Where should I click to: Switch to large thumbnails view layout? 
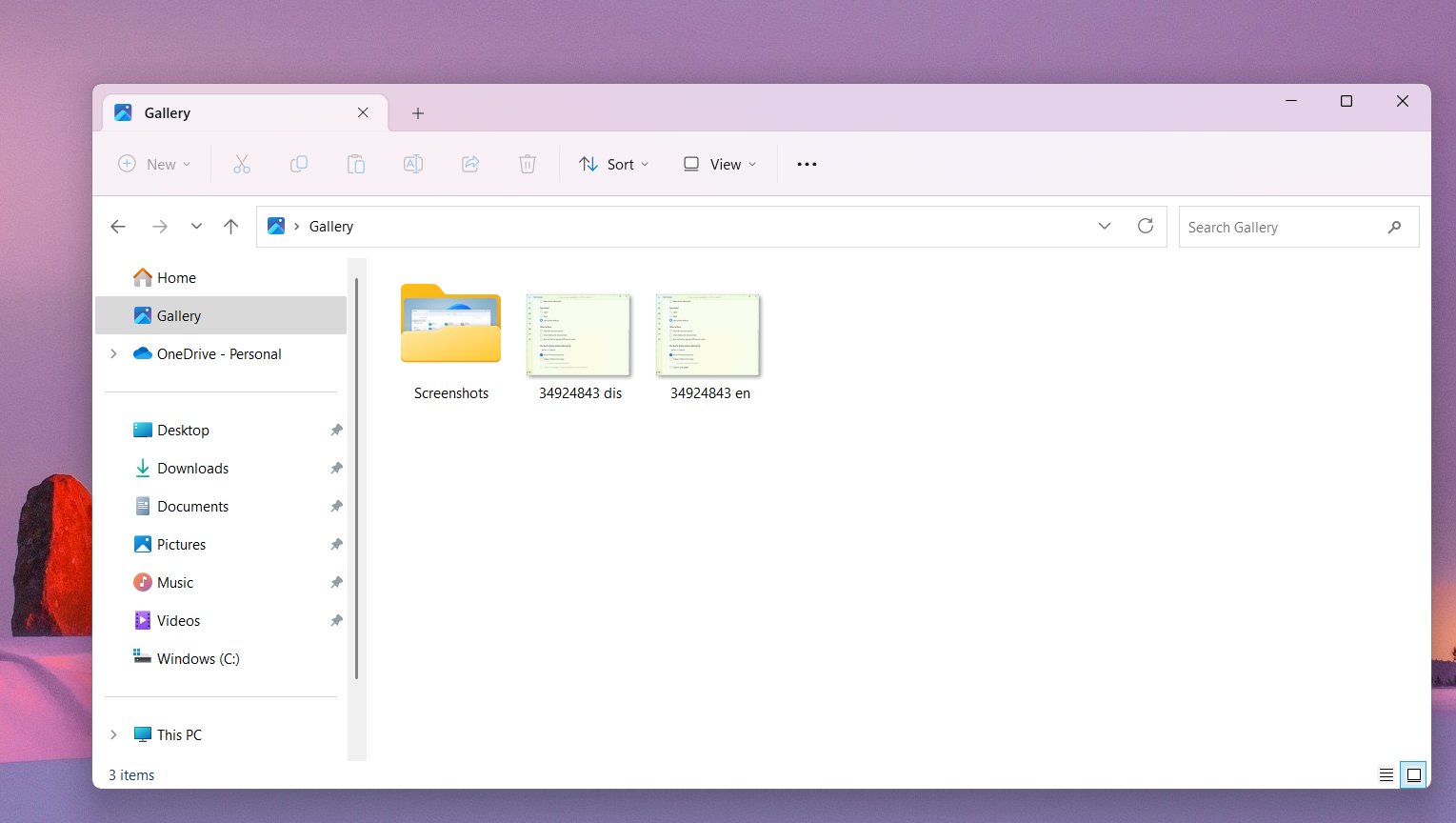(x=1414, y=774)
